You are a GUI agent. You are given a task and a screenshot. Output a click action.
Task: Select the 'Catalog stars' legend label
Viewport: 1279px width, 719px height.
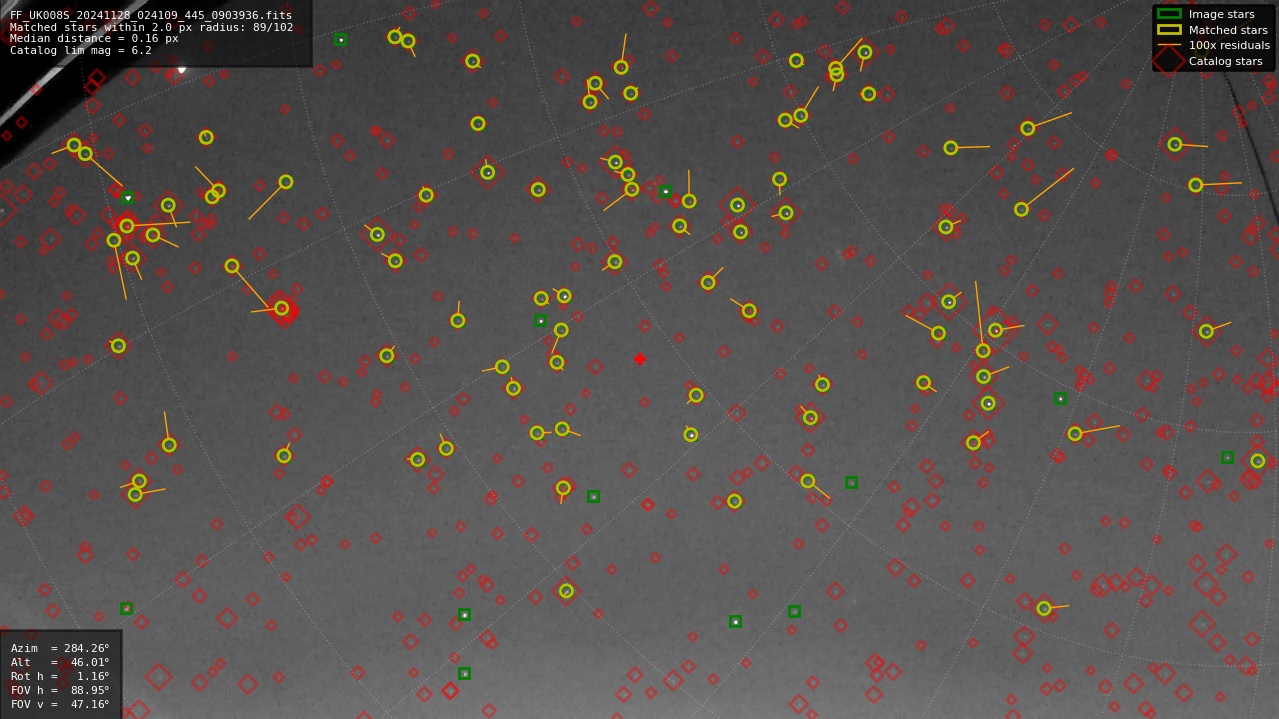1225,61
